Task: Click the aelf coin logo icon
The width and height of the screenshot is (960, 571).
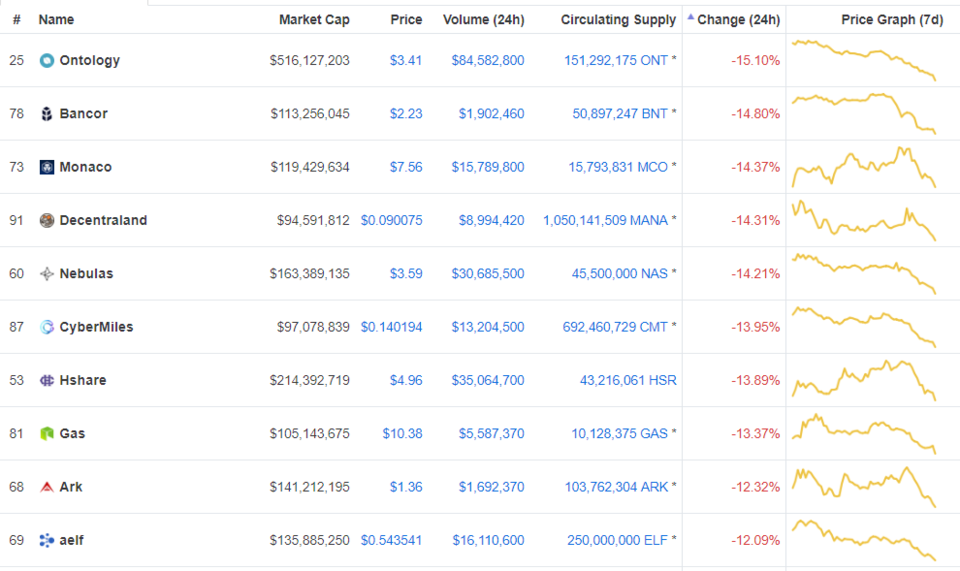Action: [x=47, y=540]
